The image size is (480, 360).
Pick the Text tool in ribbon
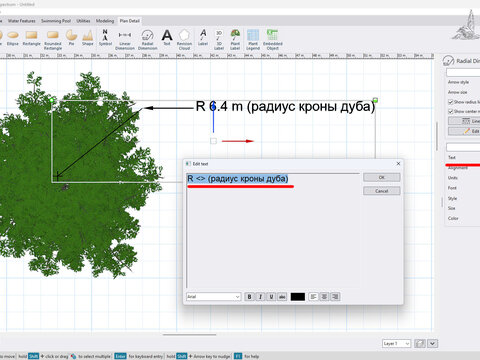point(167,38)
